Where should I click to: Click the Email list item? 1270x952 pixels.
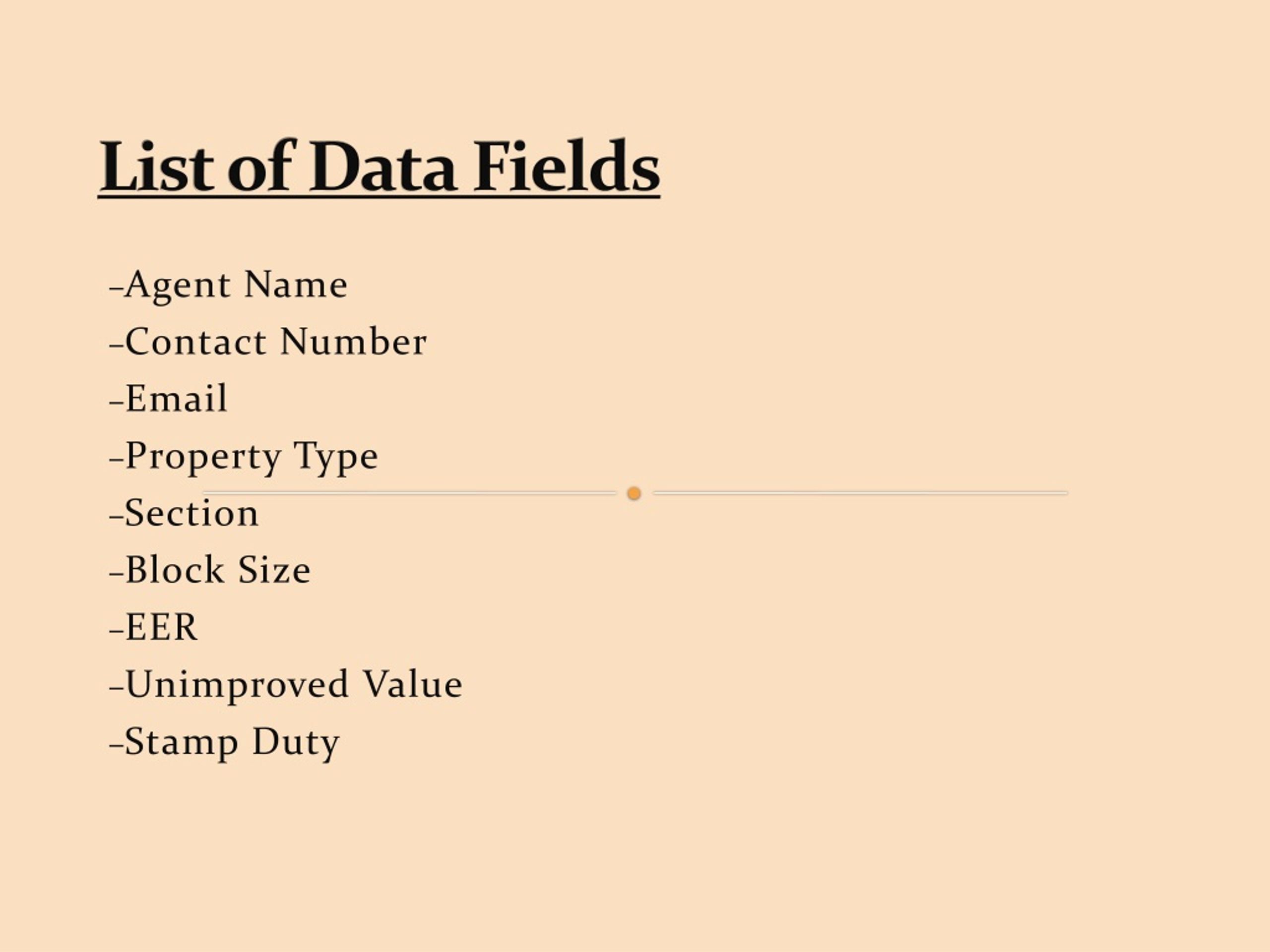click(x=168, y=398)
